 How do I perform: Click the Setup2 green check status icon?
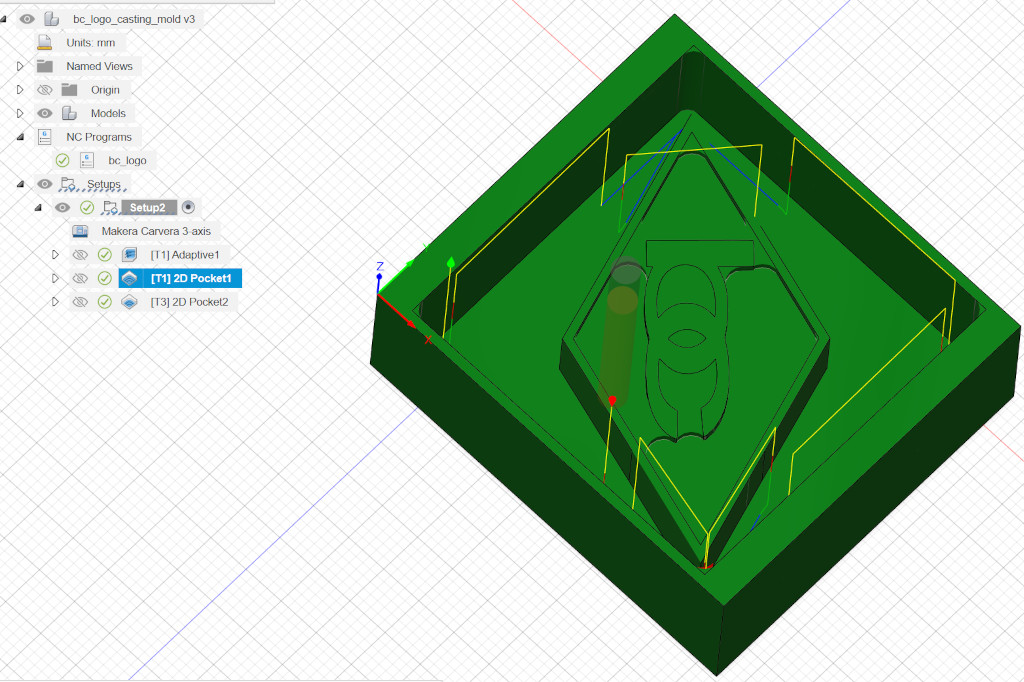pyautogui.click(x=87, y=207)
